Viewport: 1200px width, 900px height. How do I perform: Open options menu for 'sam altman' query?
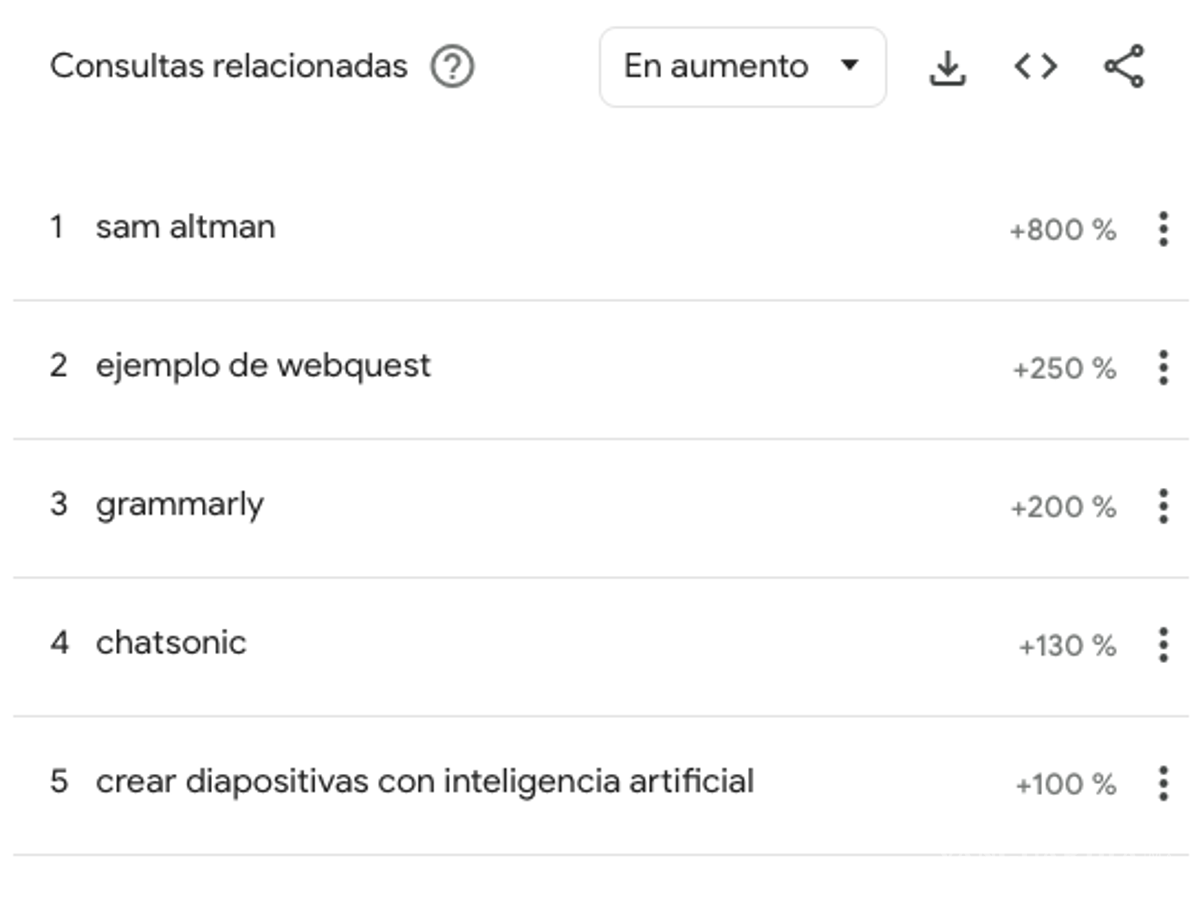(x=1163, y=229)
